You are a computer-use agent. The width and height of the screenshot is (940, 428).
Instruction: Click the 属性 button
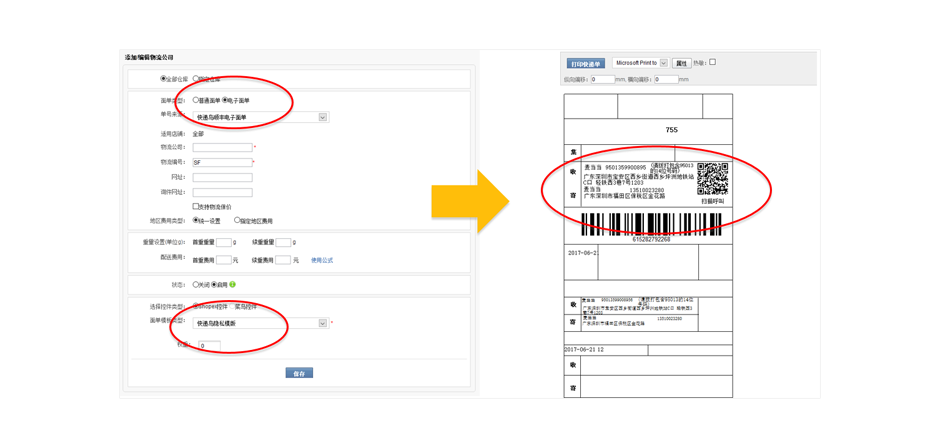[681, 63]
